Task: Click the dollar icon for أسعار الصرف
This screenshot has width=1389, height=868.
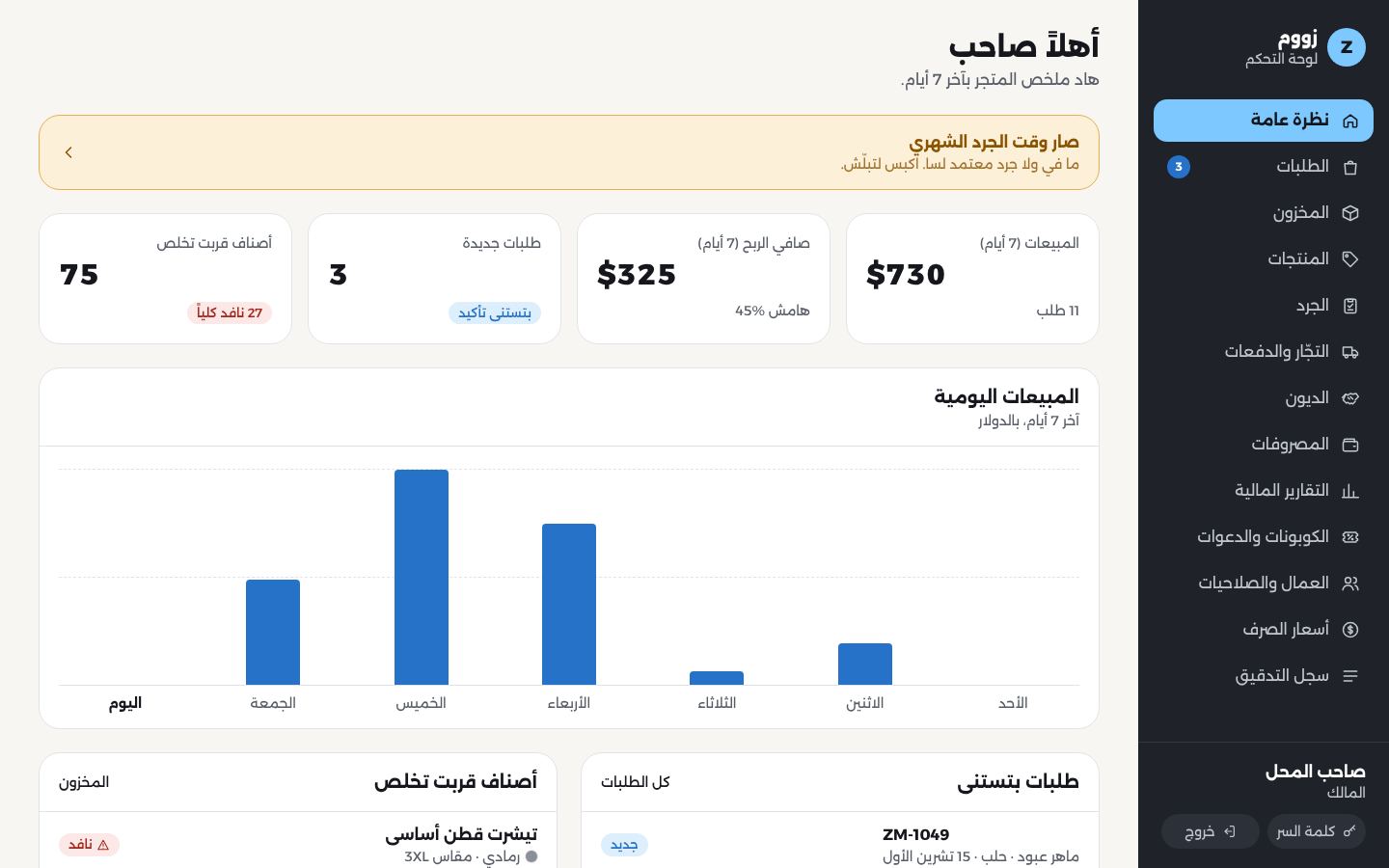Action: click(x=1350, y=630)
